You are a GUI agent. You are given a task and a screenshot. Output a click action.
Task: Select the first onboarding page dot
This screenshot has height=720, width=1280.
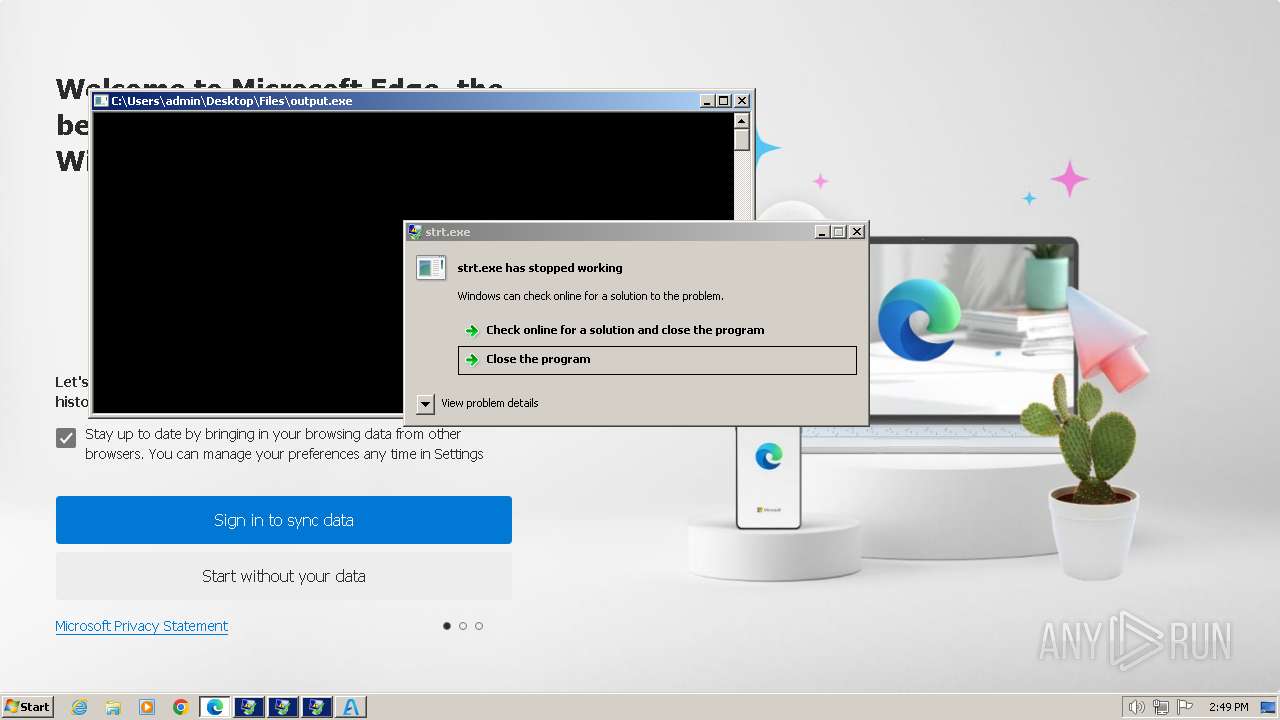tap(447, 626)
